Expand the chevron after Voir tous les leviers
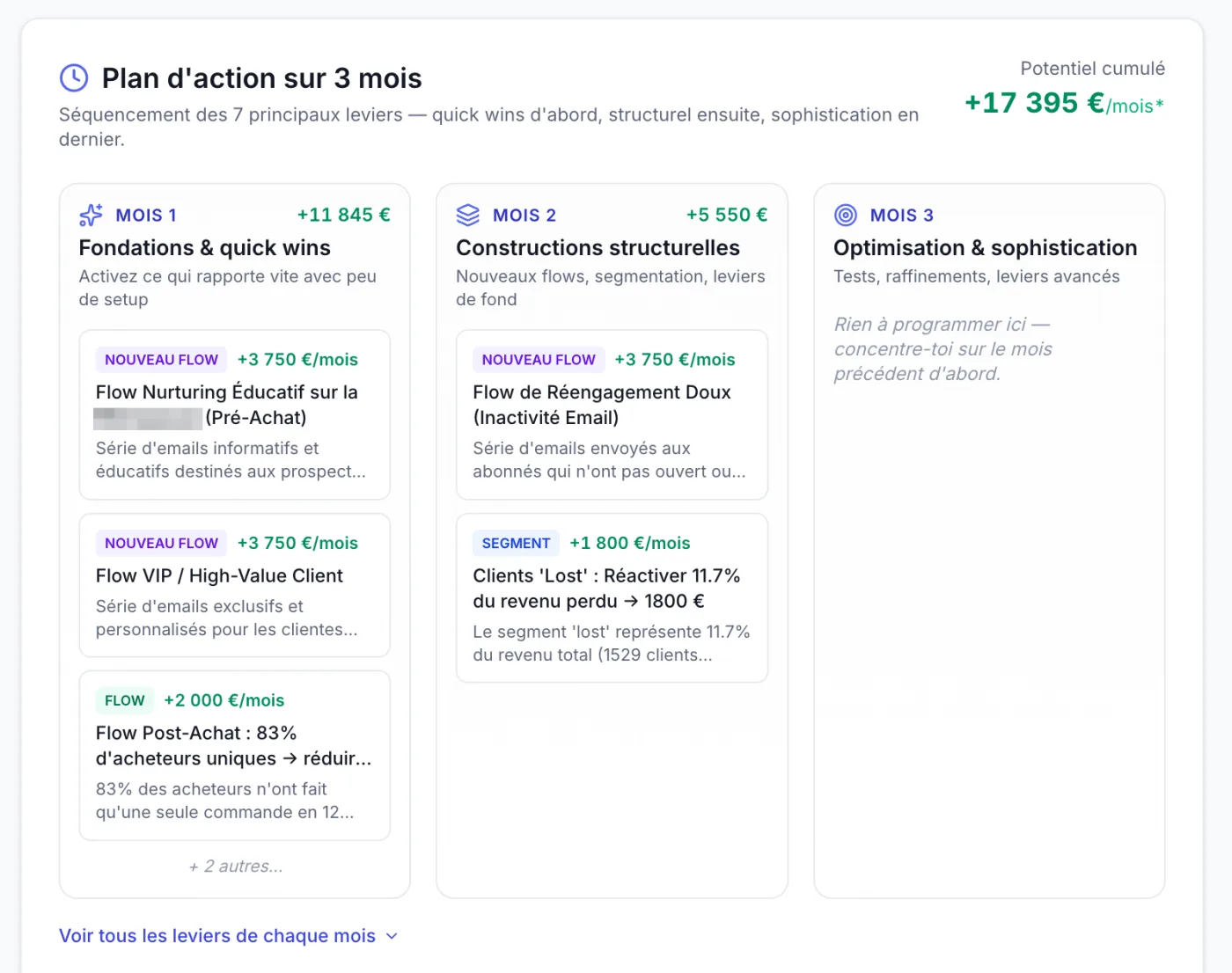Screen dimensions: 1232x973 pyautogui.click(x=392, y=936)
